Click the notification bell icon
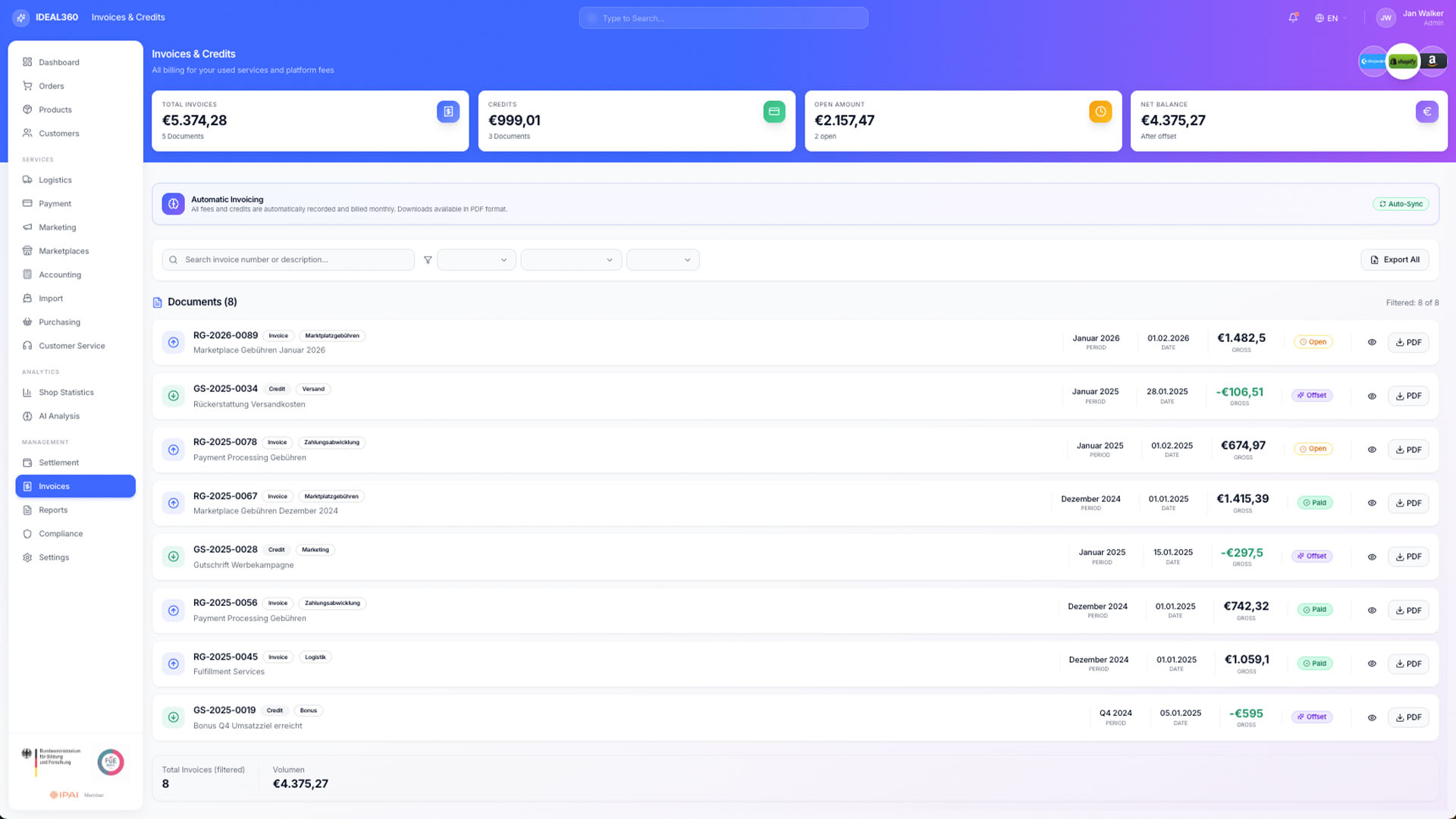The image size is (1456, 819). click(1293, 17)
